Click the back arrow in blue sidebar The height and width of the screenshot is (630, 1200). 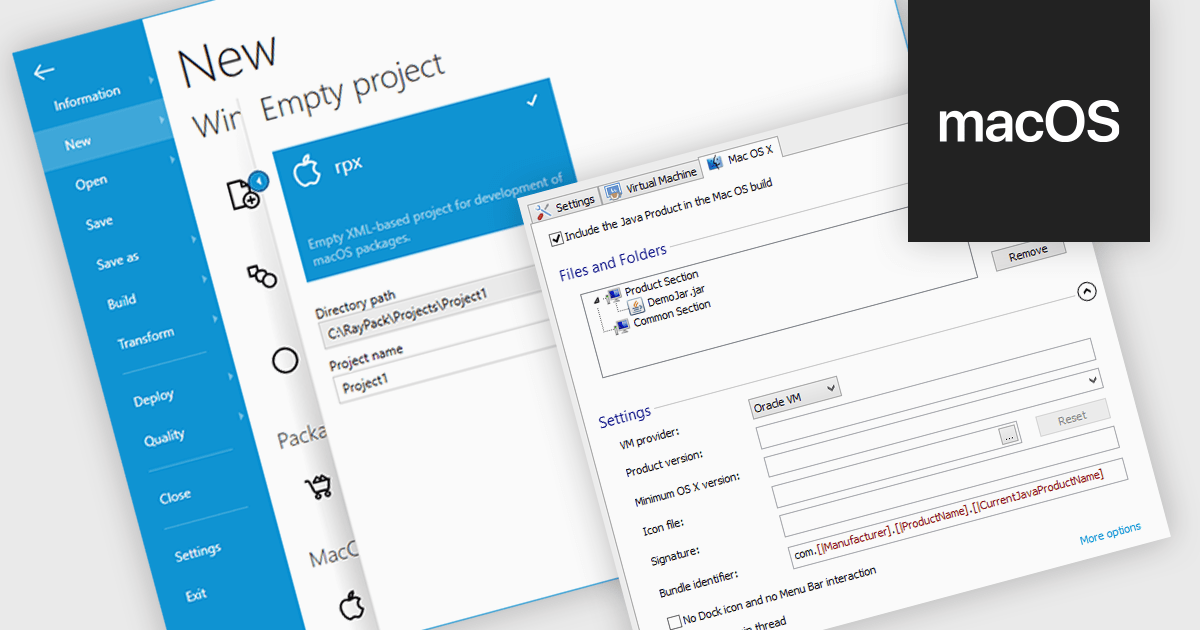43,72
